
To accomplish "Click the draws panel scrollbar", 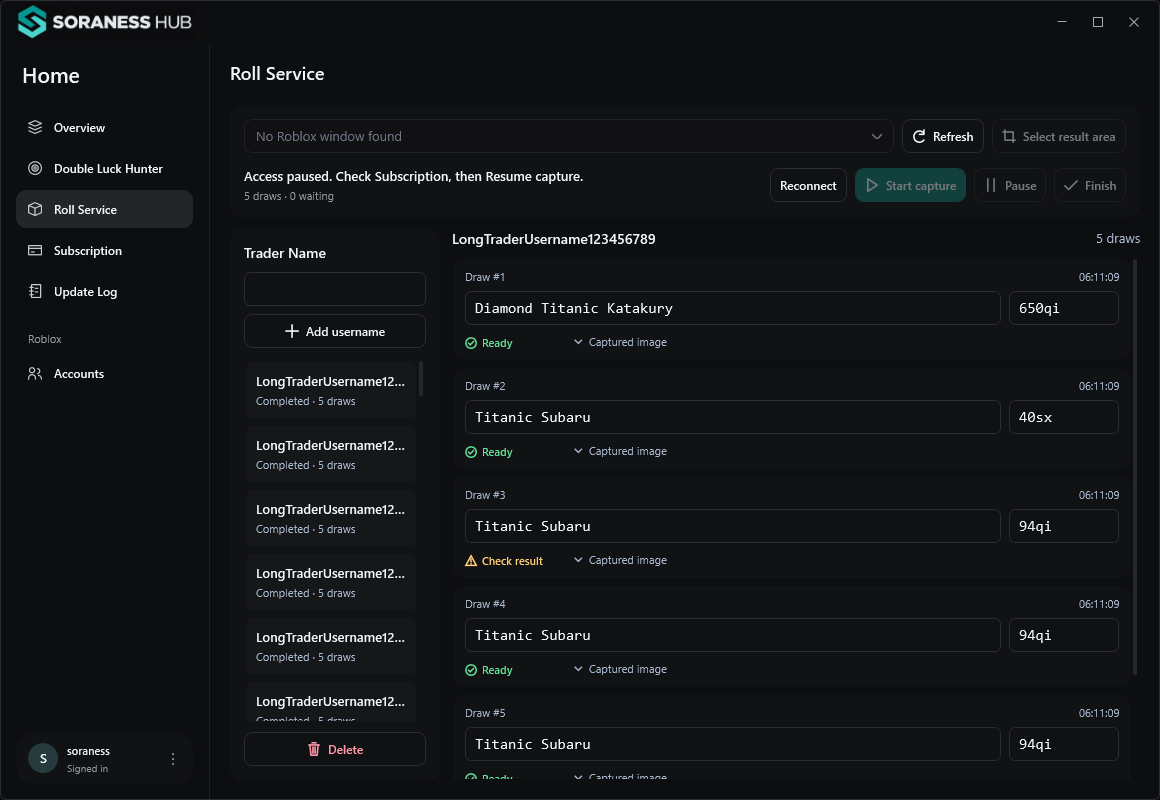I will [1135, 466].
